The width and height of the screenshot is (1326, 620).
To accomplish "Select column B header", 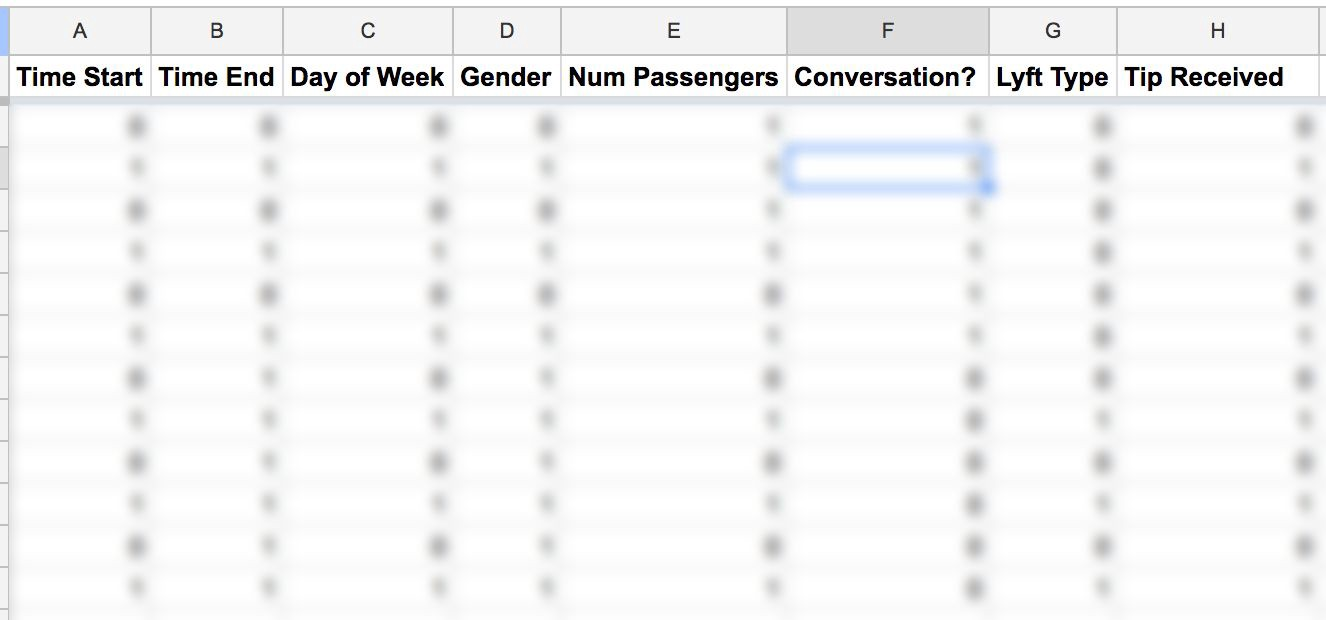I will click(x=217, y=31).
